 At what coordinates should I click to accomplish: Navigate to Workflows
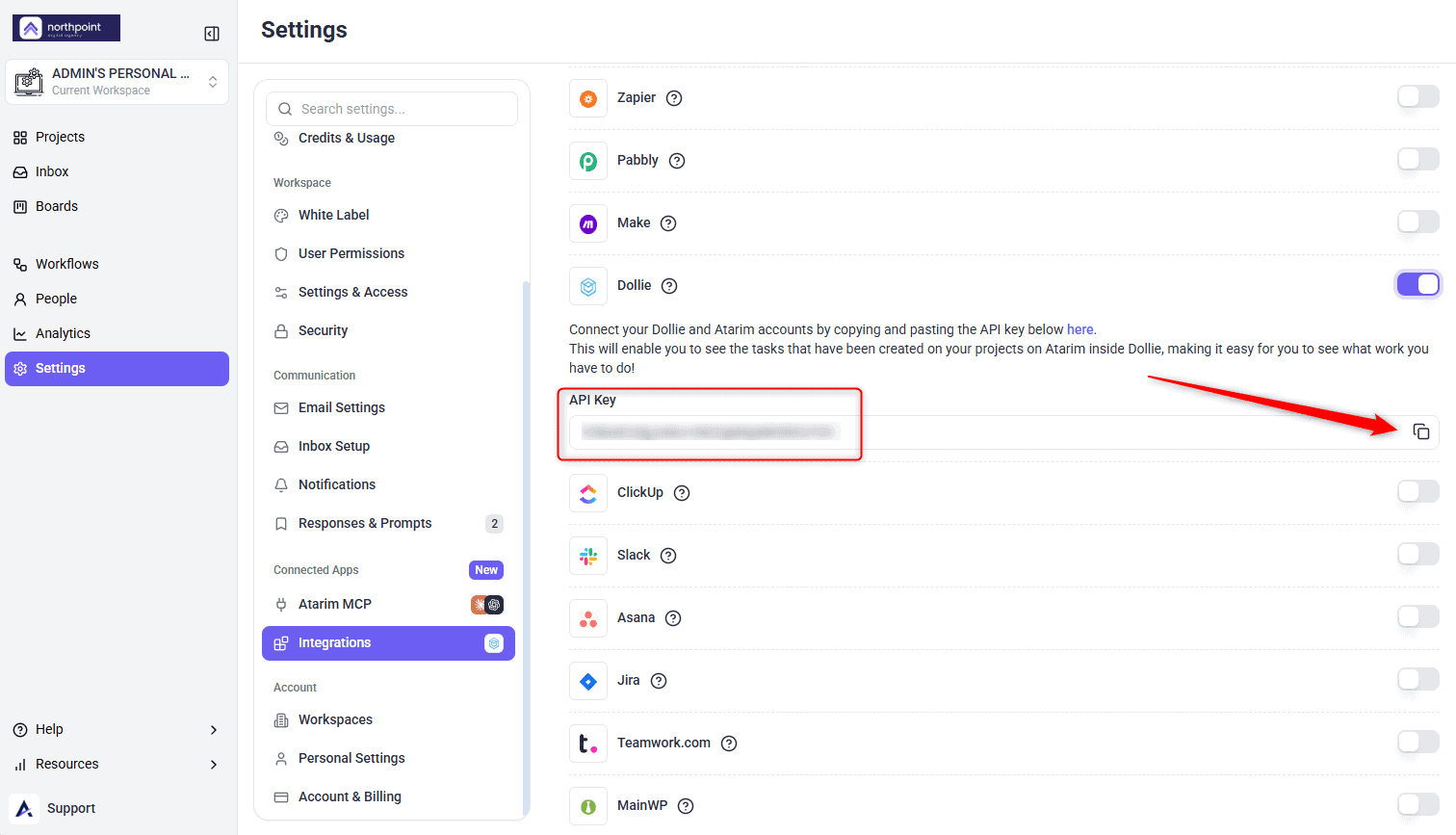click(x=117, y=264)
